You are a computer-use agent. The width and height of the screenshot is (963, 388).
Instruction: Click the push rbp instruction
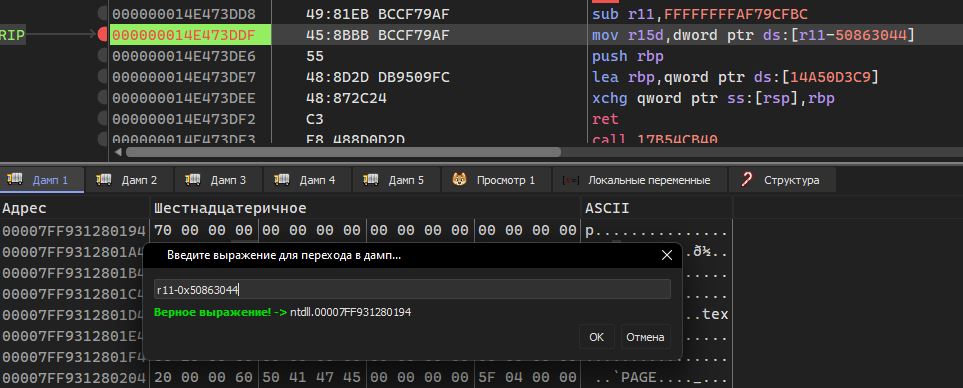pos(628,56)
